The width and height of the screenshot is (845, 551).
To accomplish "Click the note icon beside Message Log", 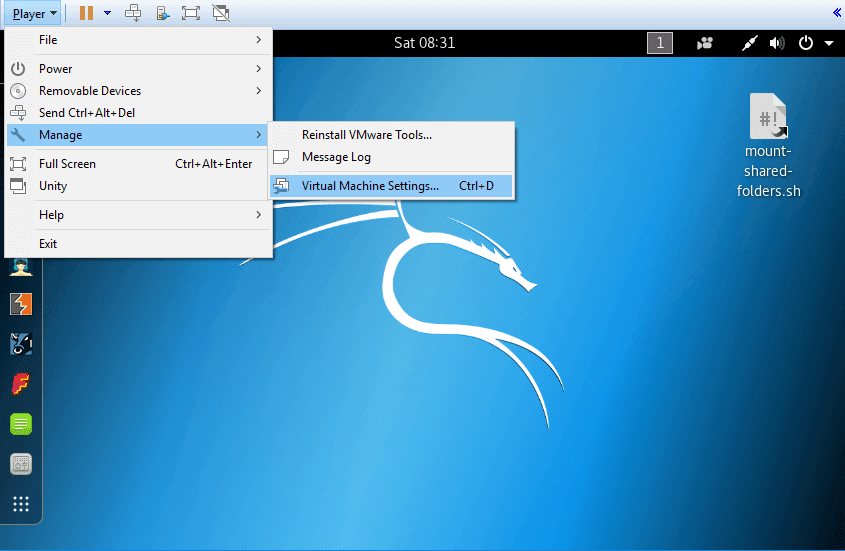I will pos(281,157).
